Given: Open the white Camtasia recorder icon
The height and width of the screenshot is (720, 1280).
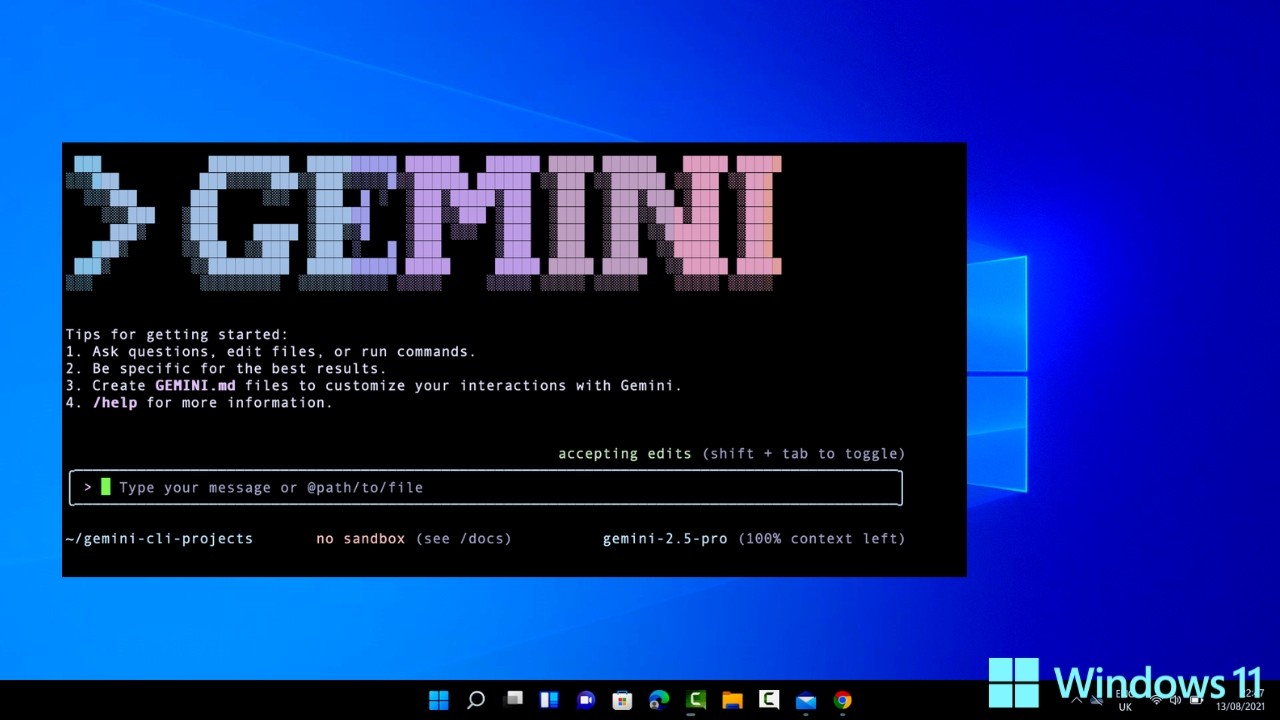Looking at the screenshot, I should (769, 700).
